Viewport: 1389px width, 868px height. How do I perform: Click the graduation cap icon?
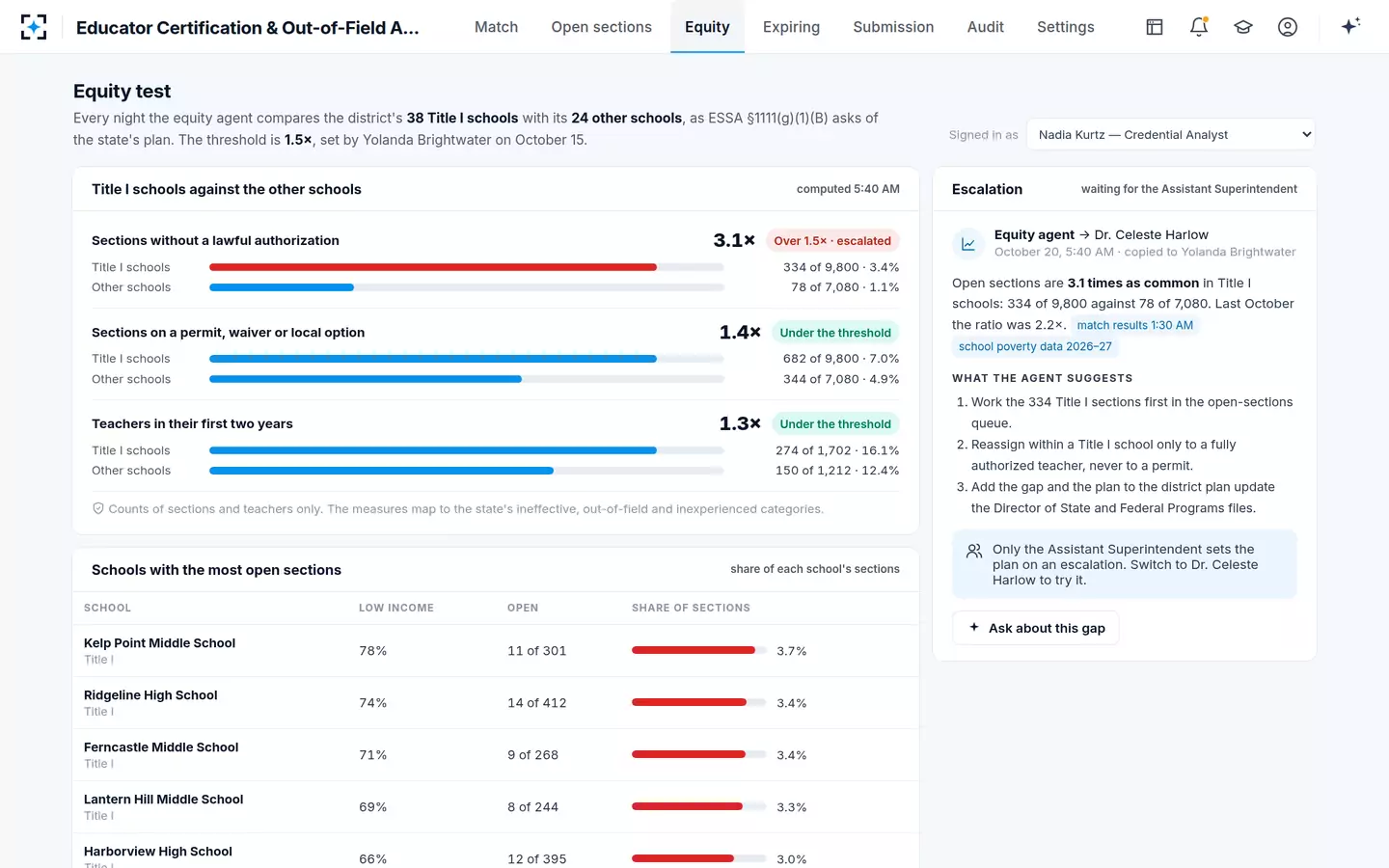[x=1243, y=27]
